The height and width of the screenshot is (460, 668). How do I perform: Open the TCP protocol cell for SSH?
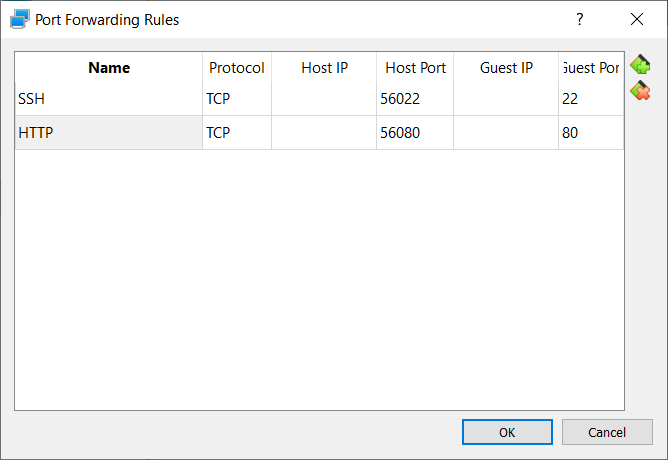[237, 100]
